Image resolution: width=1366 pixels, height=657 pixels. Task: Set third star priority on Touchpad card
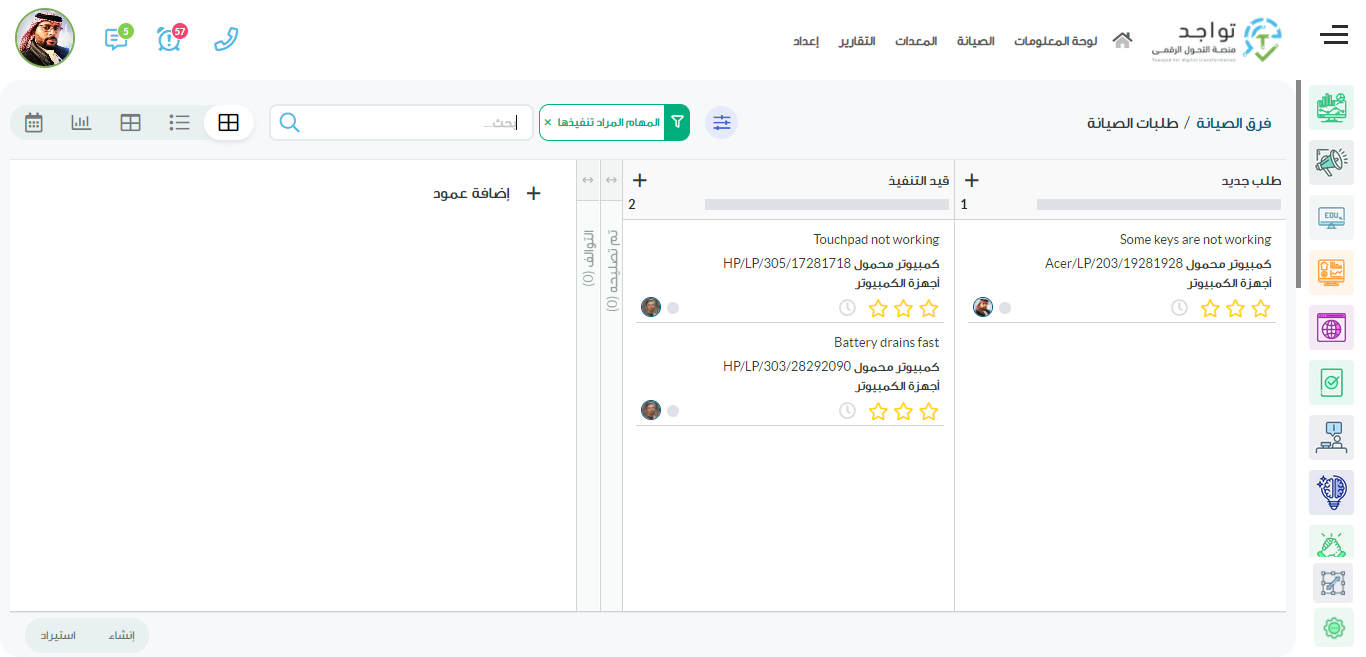[878, 308]
